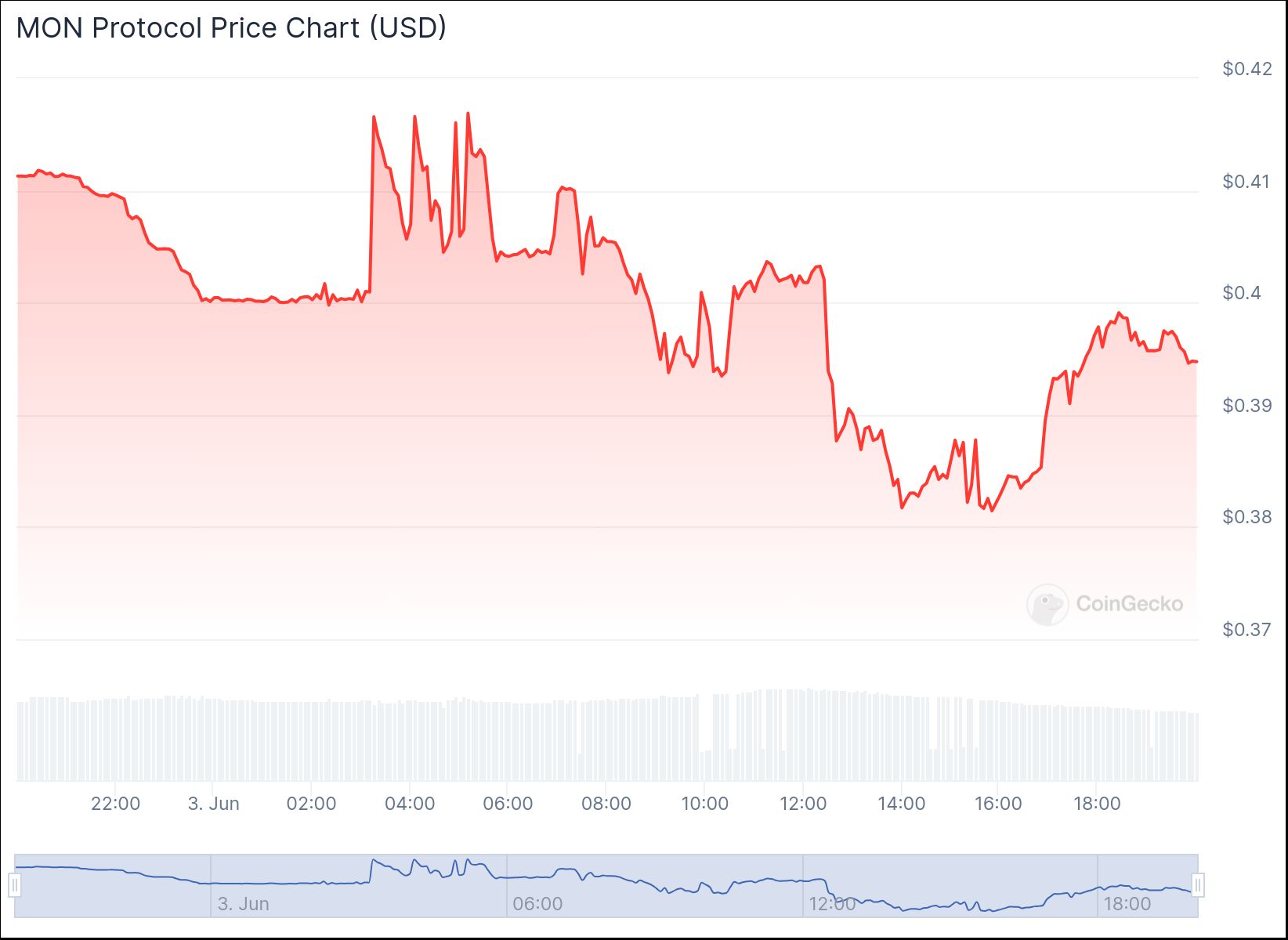The height and width of the screenshot is (940, 1288).
Task: Click the 12:00 label inside the navigator strip
Action: click(x=832, y=904)
